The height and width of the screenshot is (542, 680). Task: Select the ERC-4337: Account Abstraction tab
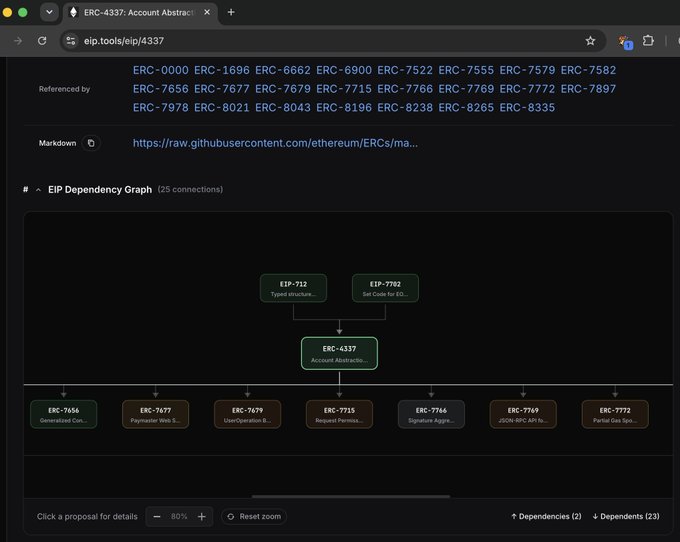point(139,13)
